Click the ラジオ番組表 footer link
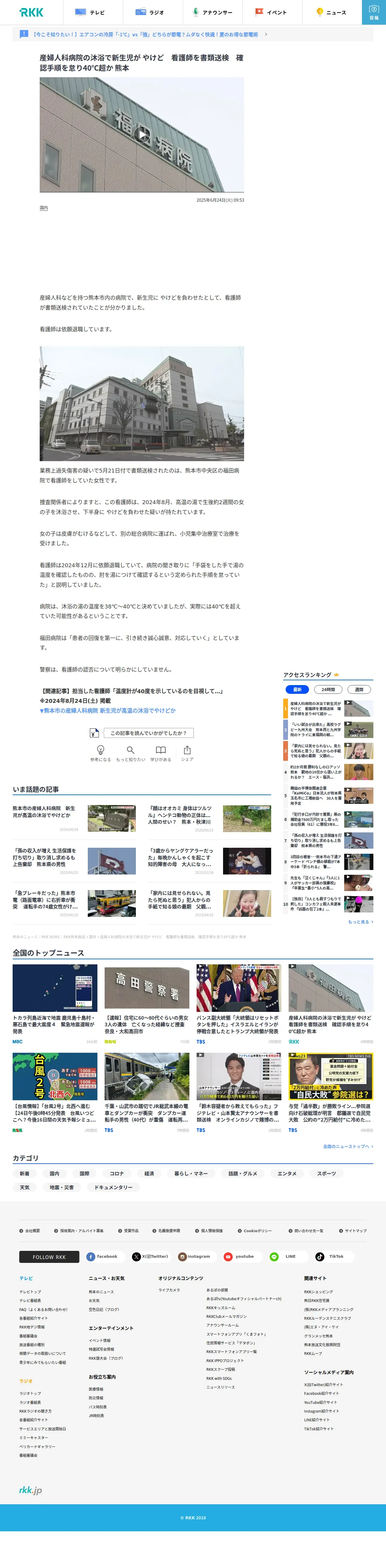This screenshot has height=1568, width=386. [x=30, y=1402]
